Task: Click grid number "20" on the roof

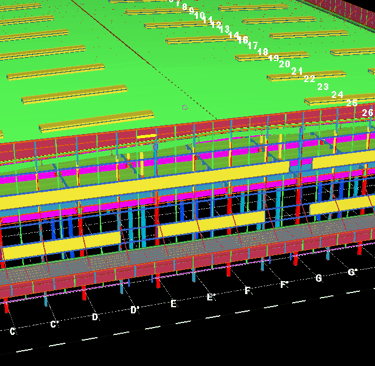Action: (285, 64)
